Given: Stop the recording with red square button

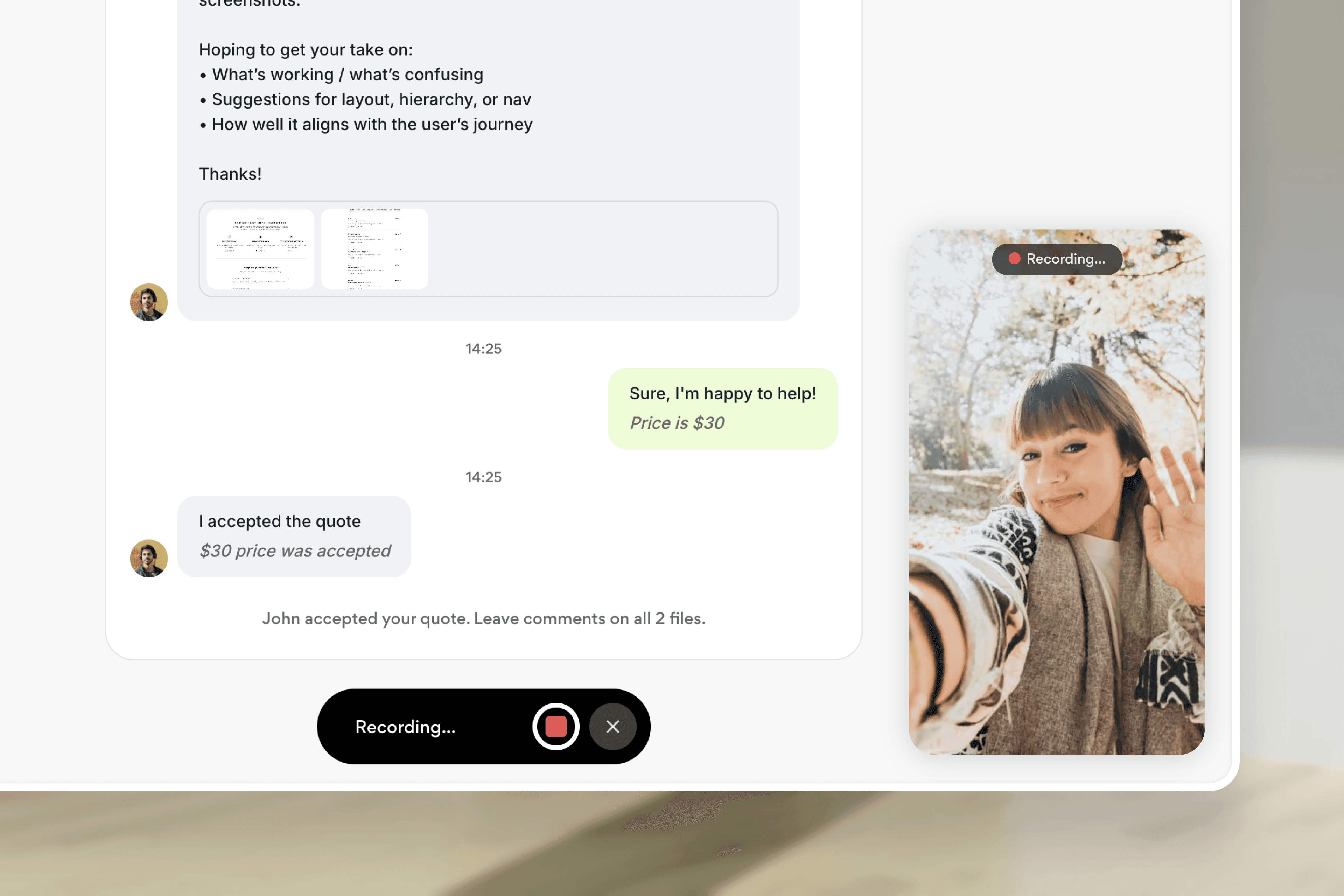Looking at the screenshot, I should 555,726.
